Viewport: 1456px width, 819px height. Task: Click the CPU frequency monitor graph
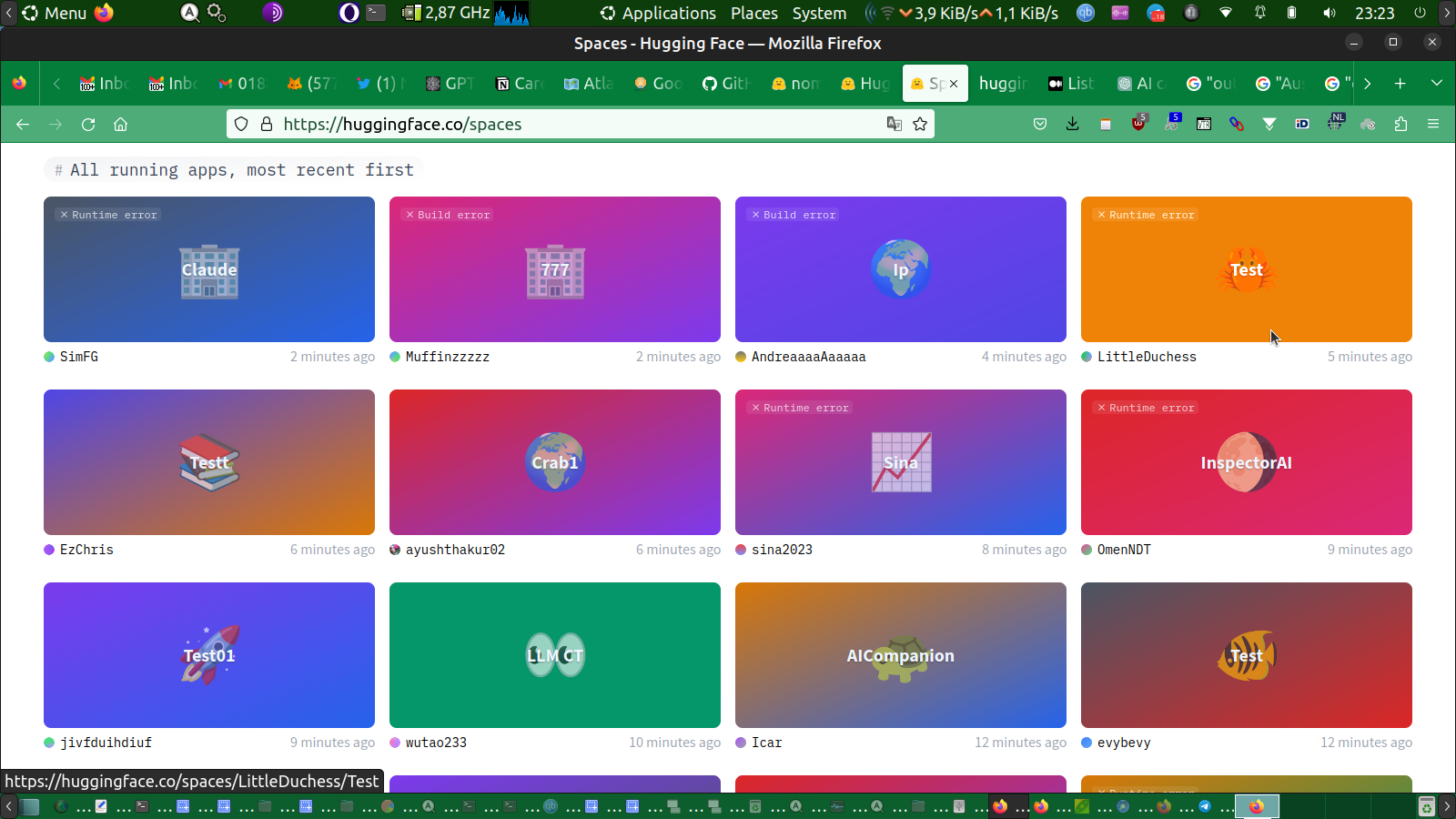(x=512, y=13)
